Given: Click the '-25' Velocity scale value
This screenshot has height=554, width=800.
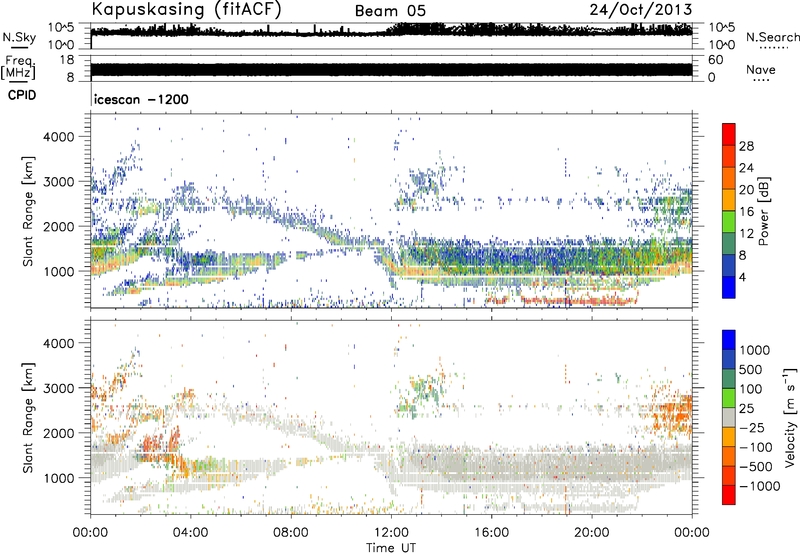Looking at the screenshot, I should coord(752,427).
